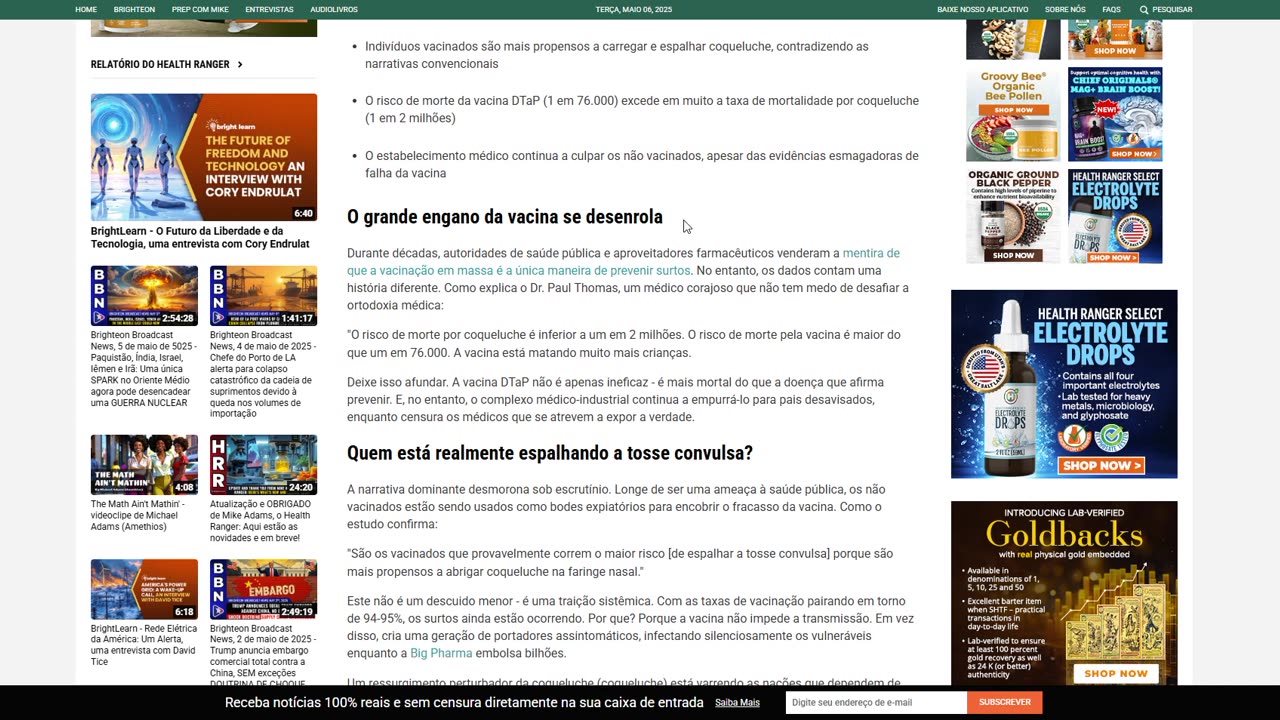
Task: Open SOBRE NÓS page
Action: (x=1065, y=9)
